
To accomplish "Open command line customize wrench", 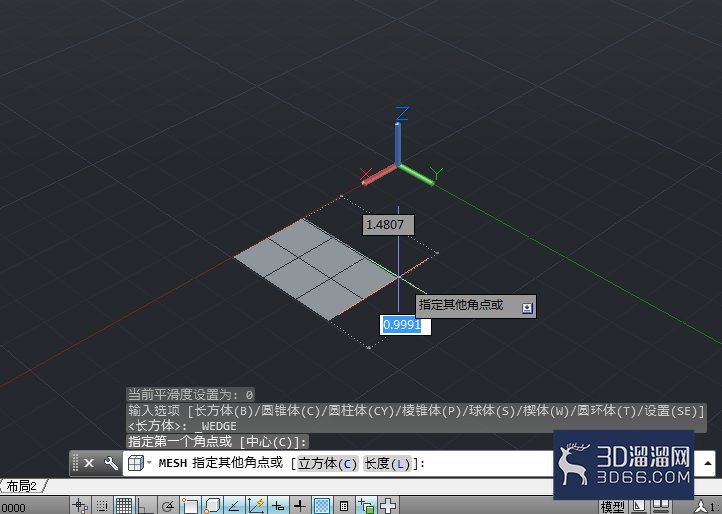I will pyautogui.click(x=111, y=463).
